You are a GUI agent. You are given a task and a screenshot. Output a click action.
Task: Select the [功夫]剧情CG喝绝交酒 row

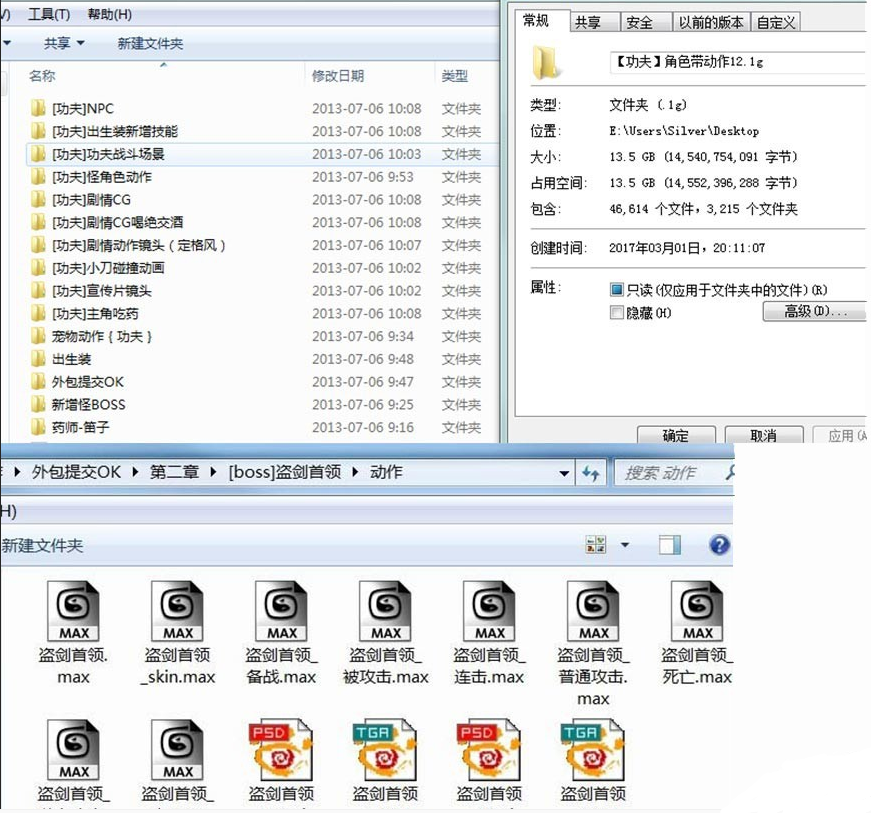click(x=262, y=222)
